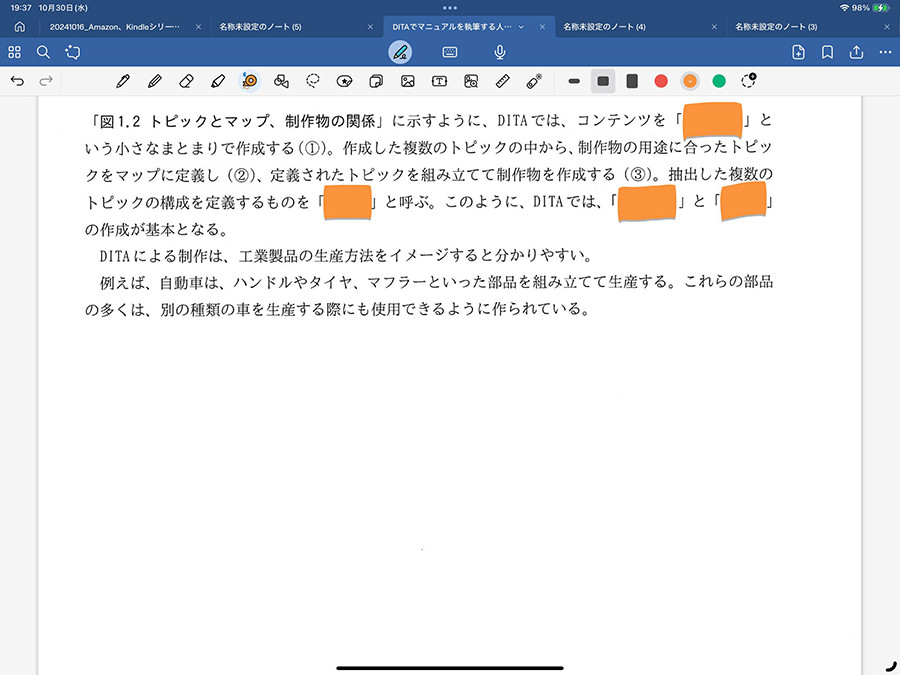
Task: Open the thumbnails grid view
Action: click(x=14, y=52)
